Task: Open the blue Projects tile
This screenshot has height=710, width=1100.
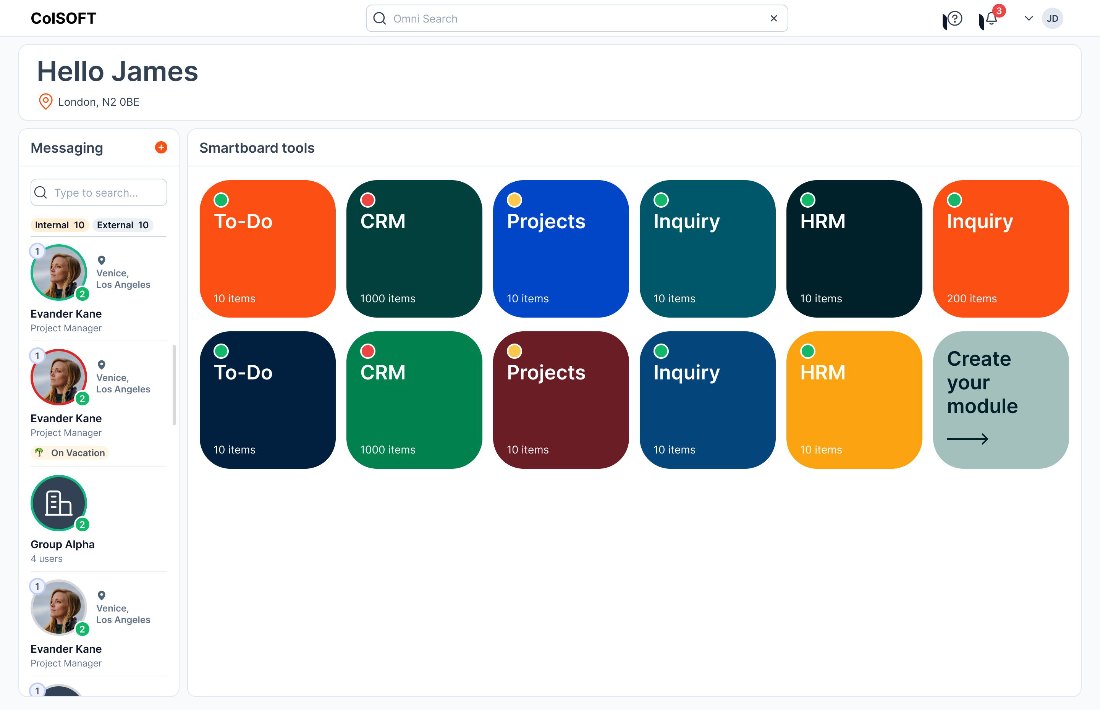Action: (x=561, y=249)
